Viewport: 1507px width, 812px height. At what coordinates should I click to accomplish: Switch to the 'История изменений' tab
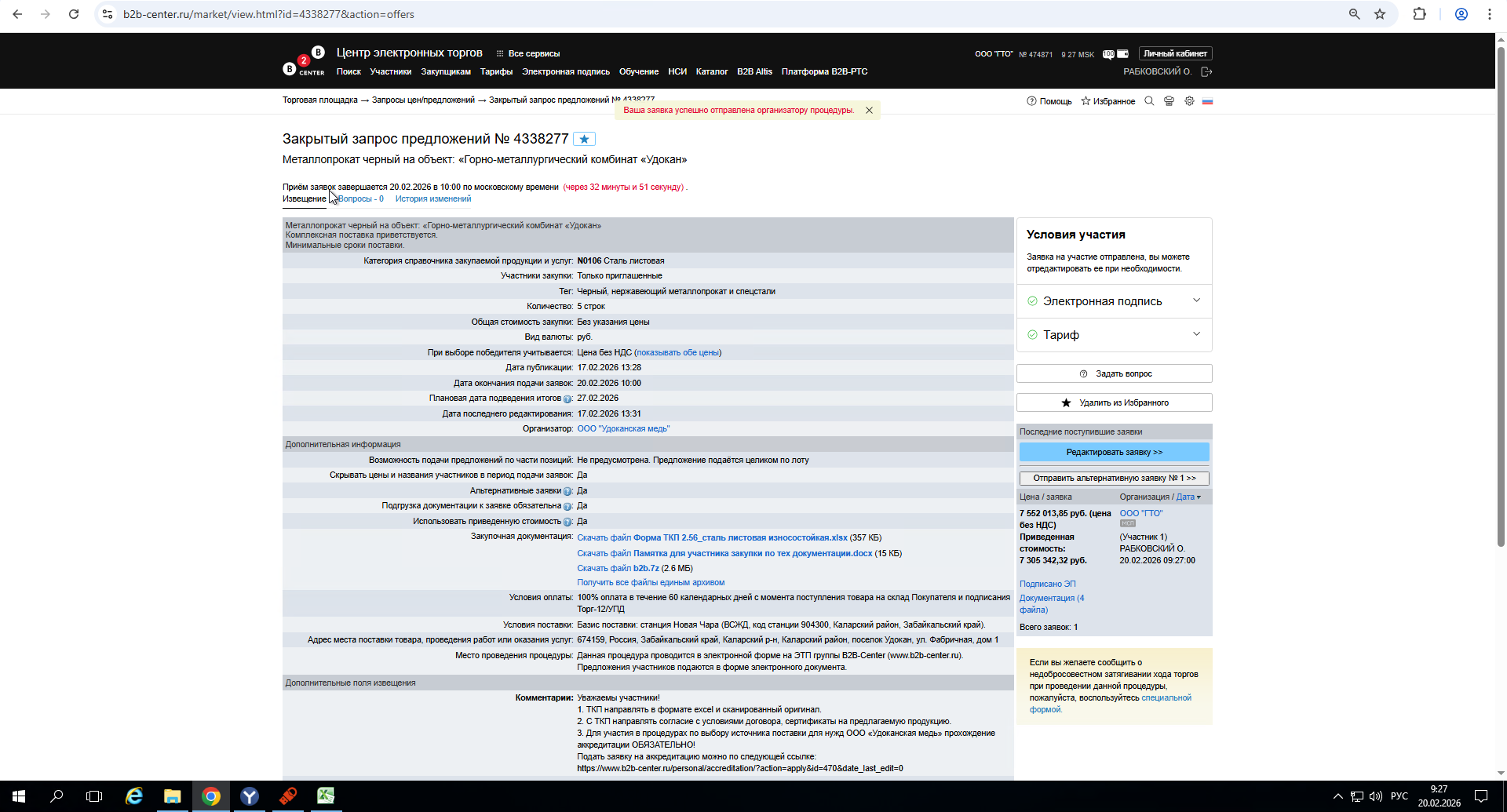[x=433, y=199]
